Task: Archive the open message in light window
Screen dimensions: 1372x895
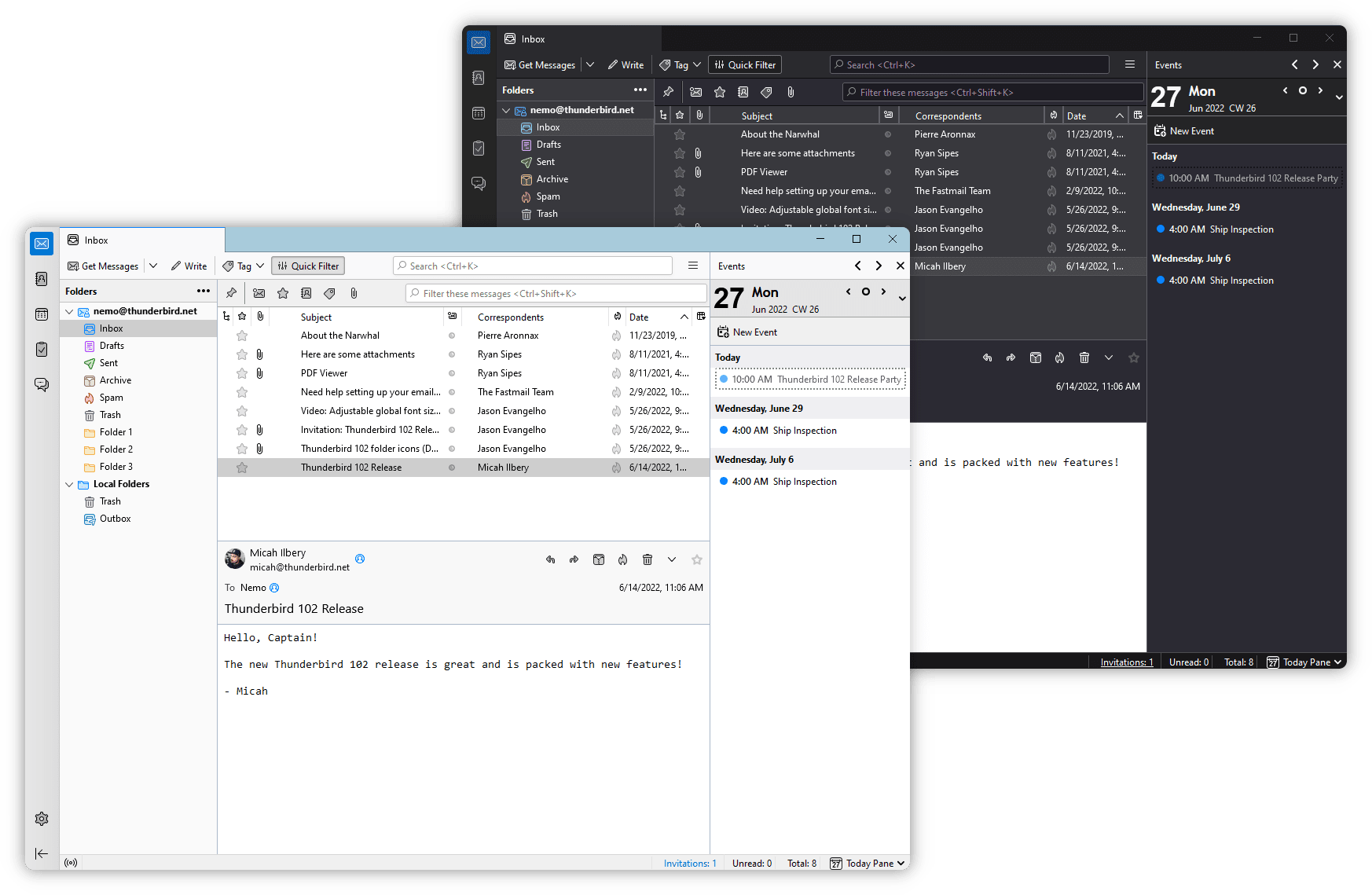Action: (599, 559)
